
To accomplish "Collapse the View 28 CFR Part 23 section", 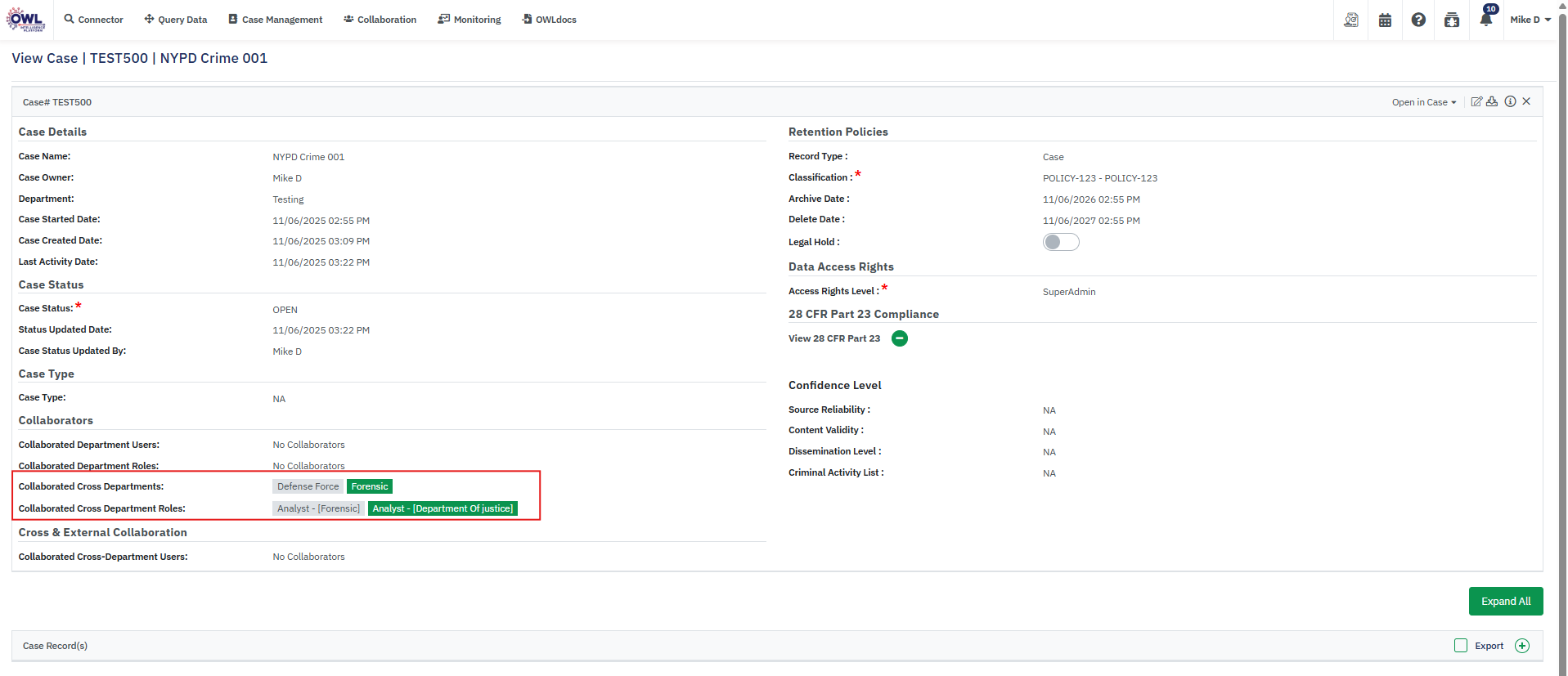I will [900, 338].
